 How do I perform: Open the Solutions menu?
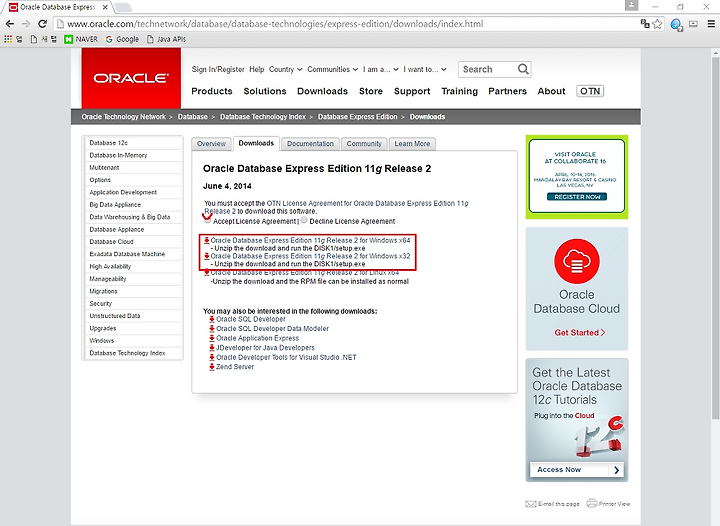pos(265,91)
